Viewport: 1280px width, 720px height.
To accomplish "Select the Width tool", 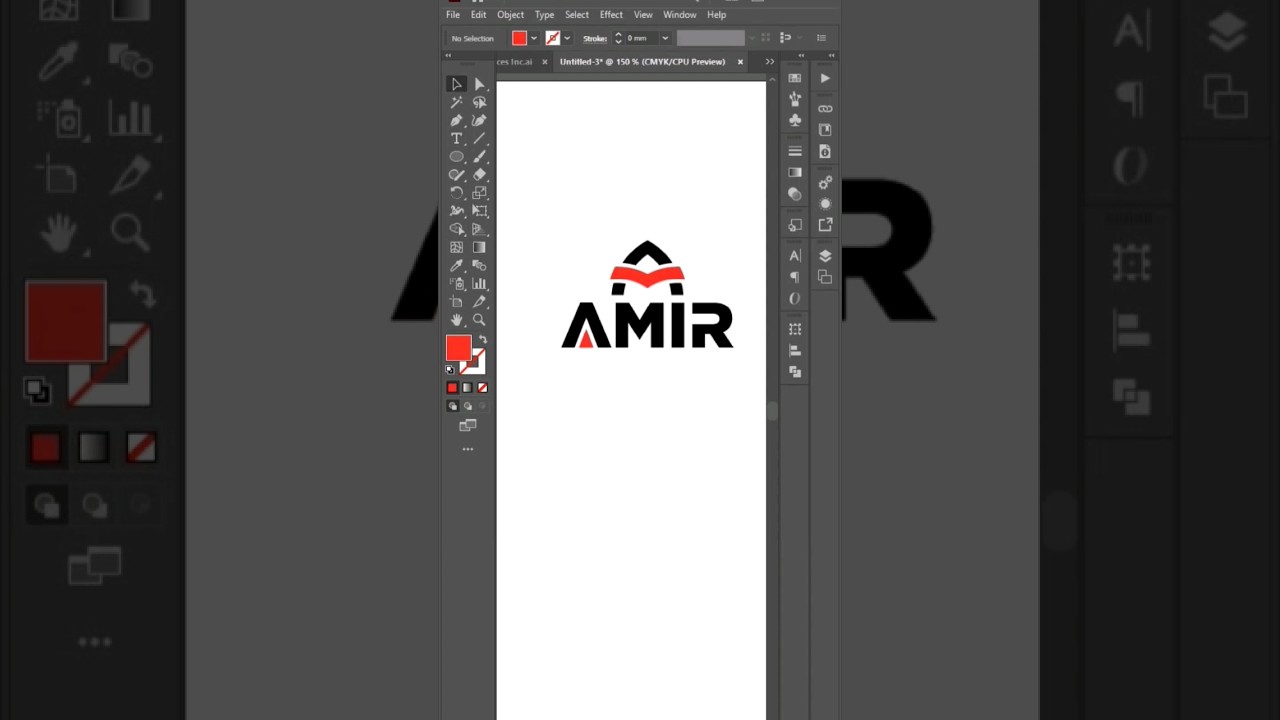I will point(456,210).
